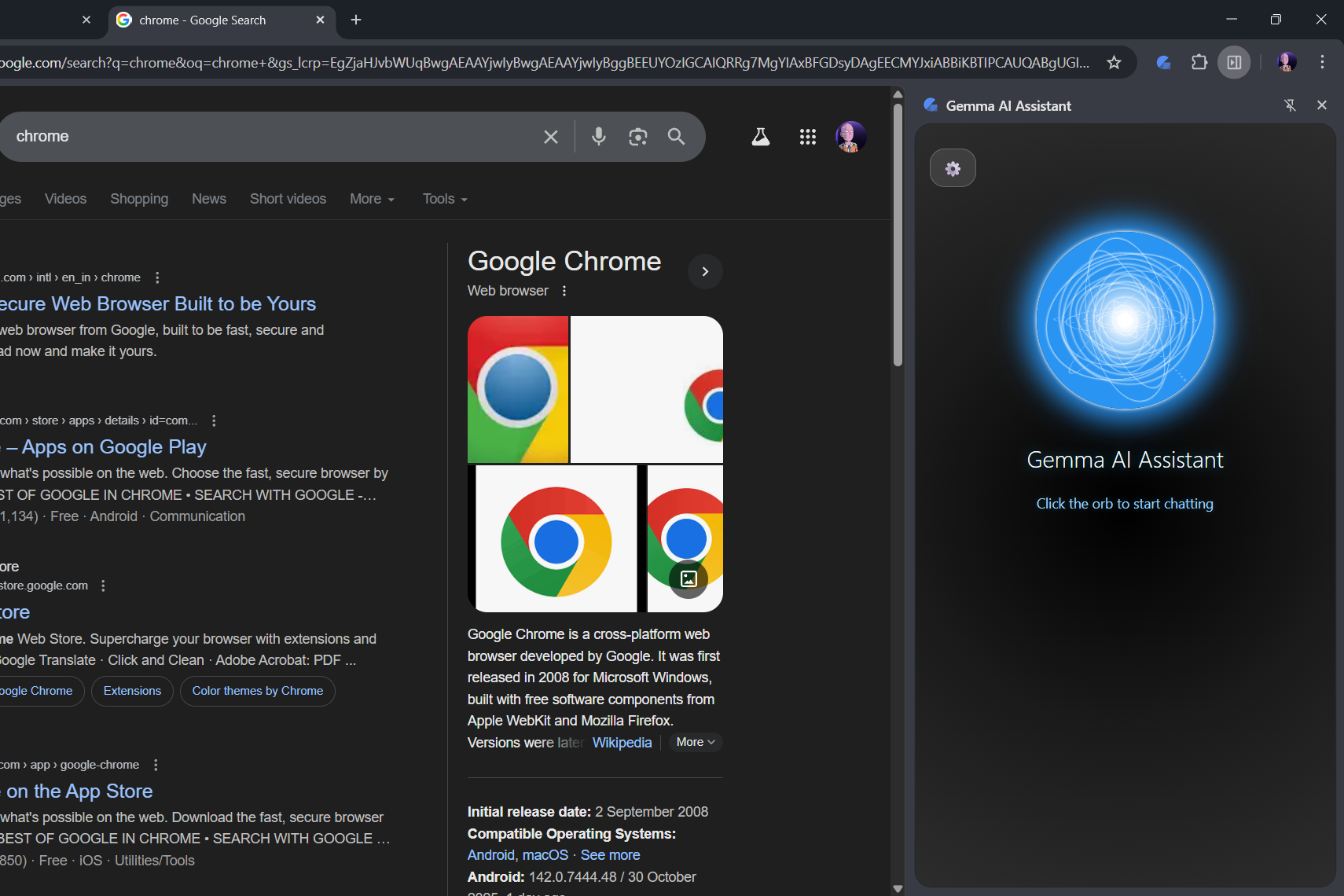Start voice search with the microphone icon
1344x896 pixels.
pyautogui.click(x=599, y=137)
